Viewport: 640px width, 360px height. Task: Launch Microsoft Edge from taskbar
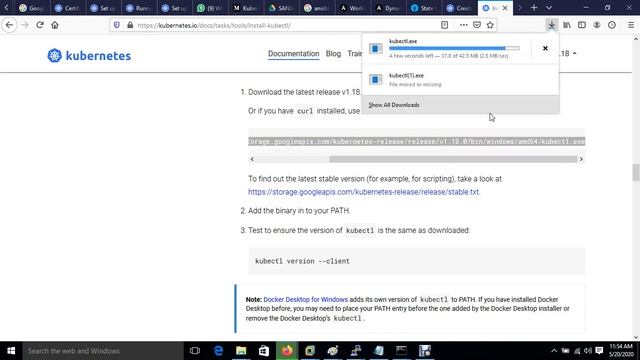(218, 351)
